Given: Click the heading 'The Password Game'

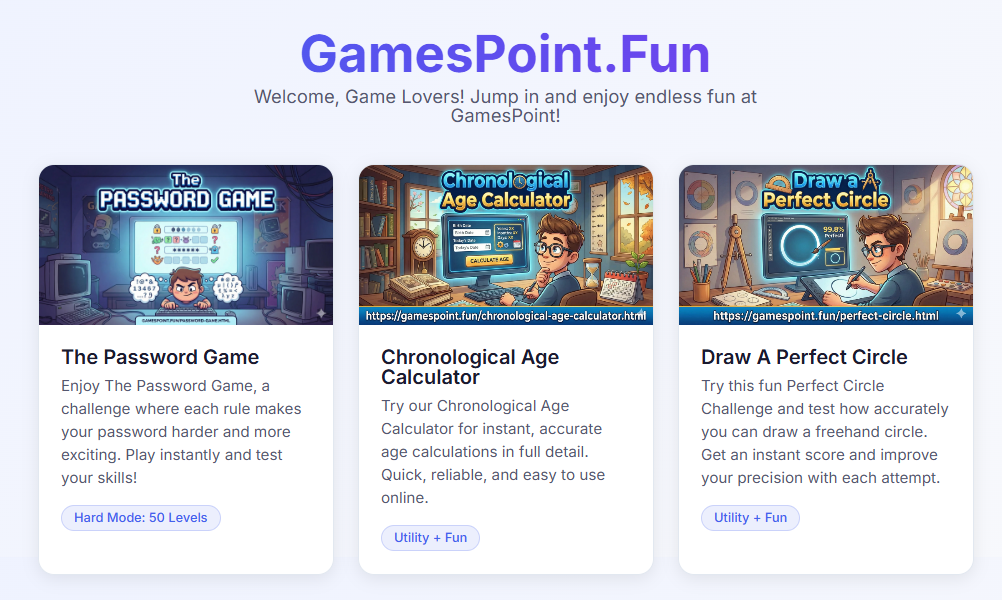Looking at the screenshot, I should (x=161, y=357).
